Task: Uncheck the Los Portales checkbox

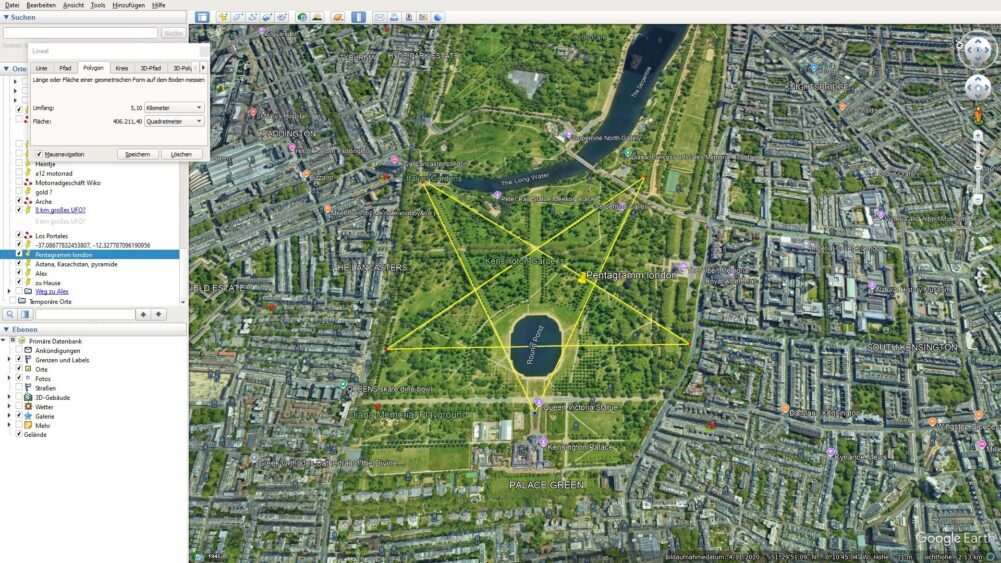Action: coord(19,236)
